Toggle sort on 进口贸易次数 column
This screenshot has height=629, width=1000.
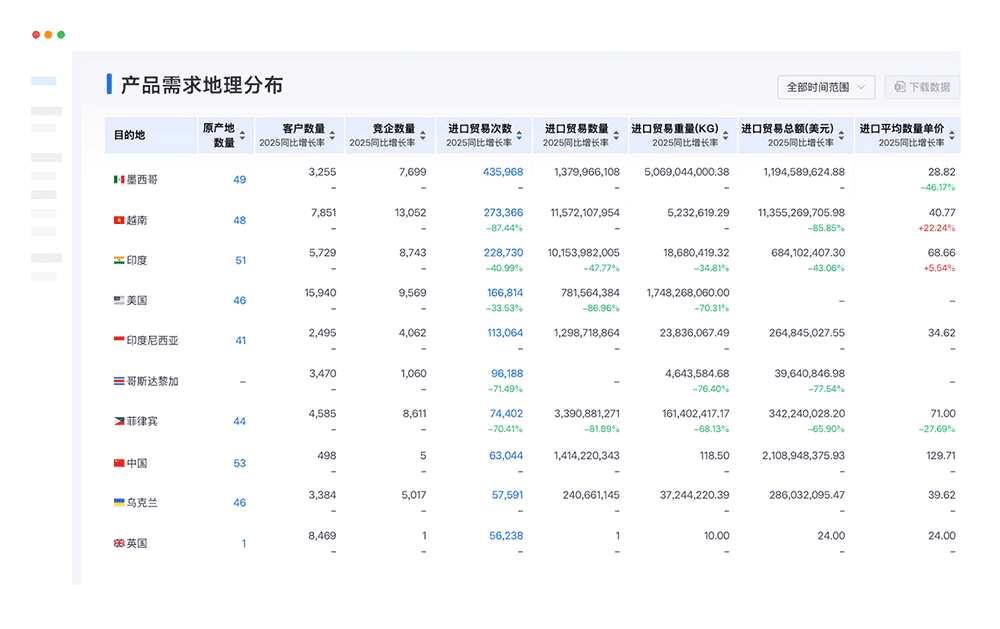pos(521,135)
